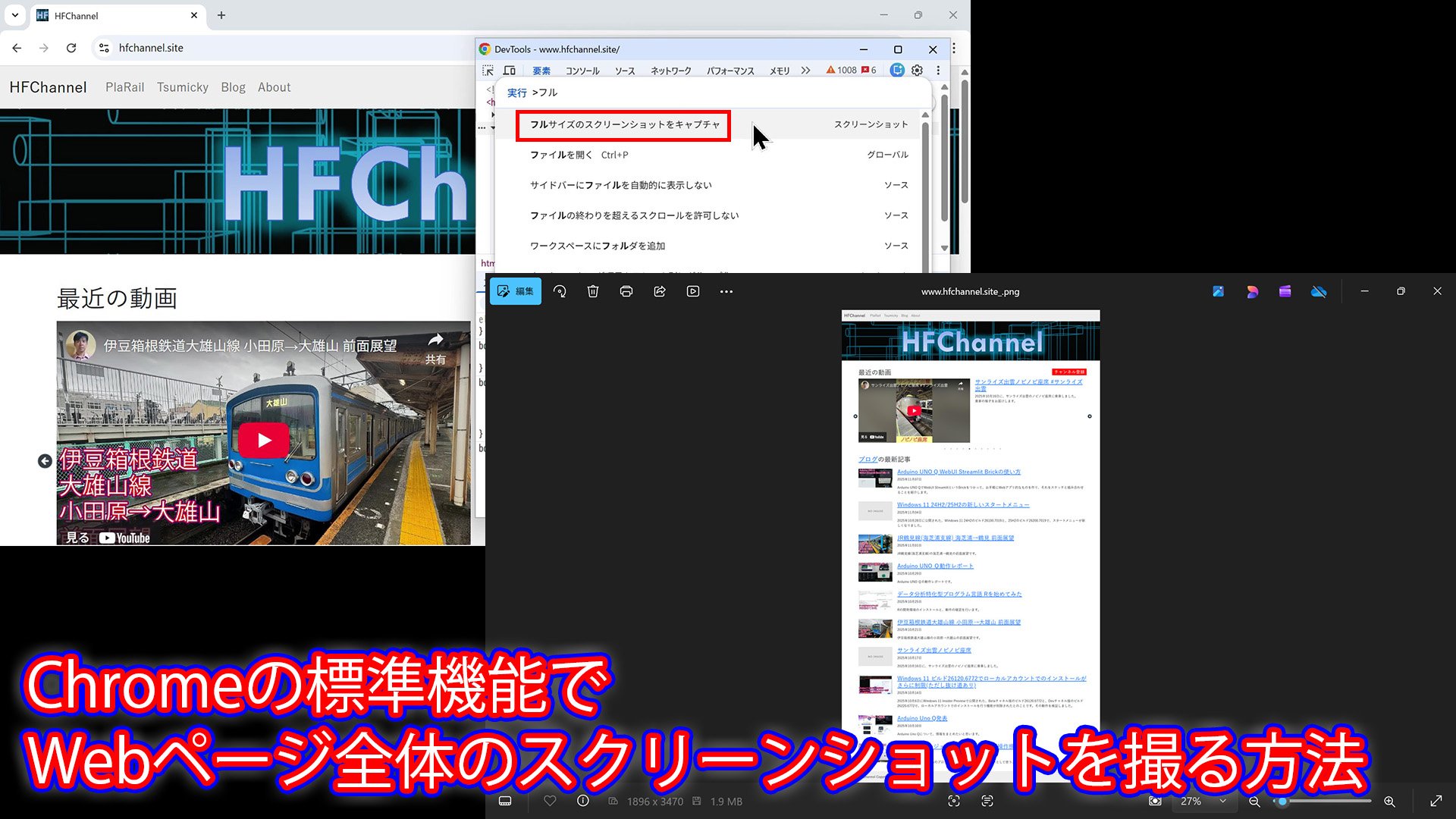Zoom in with the plus magnifier icon
This screenshot has width=1456, height=819.
(x=1389, y=802)
